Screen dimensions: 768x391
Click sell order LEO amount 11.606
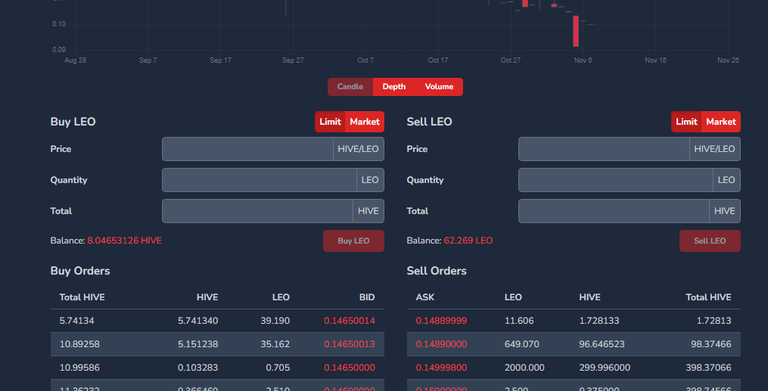click(x=519, y=321)
